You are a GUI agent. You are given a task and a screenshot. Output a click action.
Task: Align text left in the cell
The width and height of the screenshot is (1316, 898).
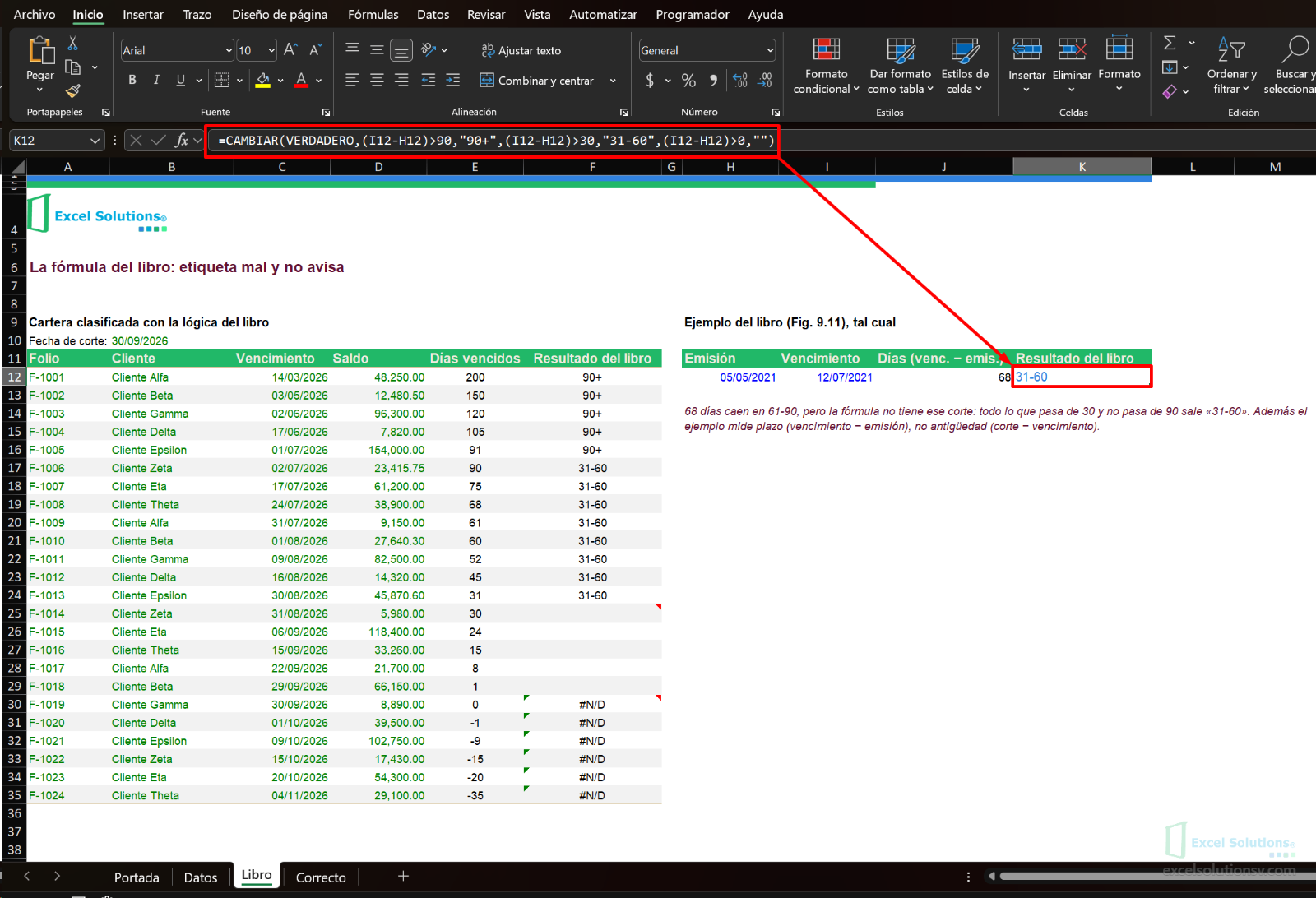[352, 80]
